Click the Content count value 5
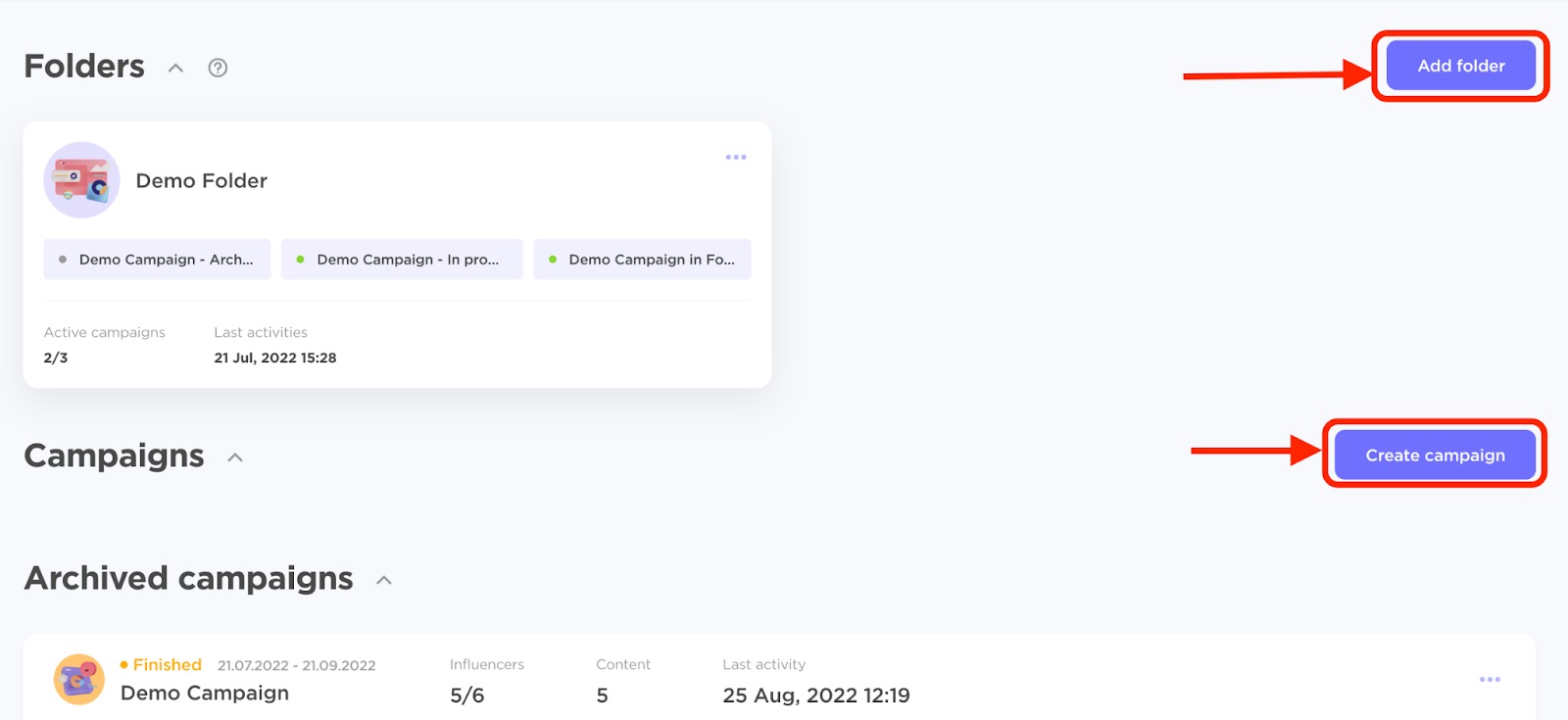 click(602, 696)
